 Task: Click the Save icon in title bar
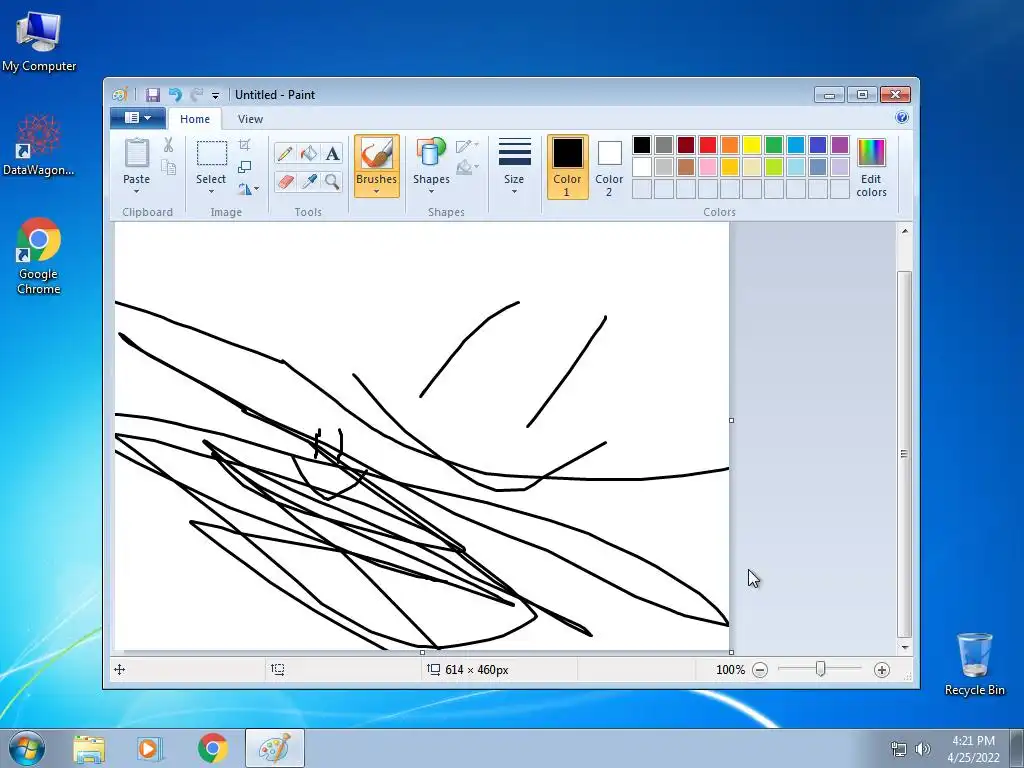click(153, 95)
